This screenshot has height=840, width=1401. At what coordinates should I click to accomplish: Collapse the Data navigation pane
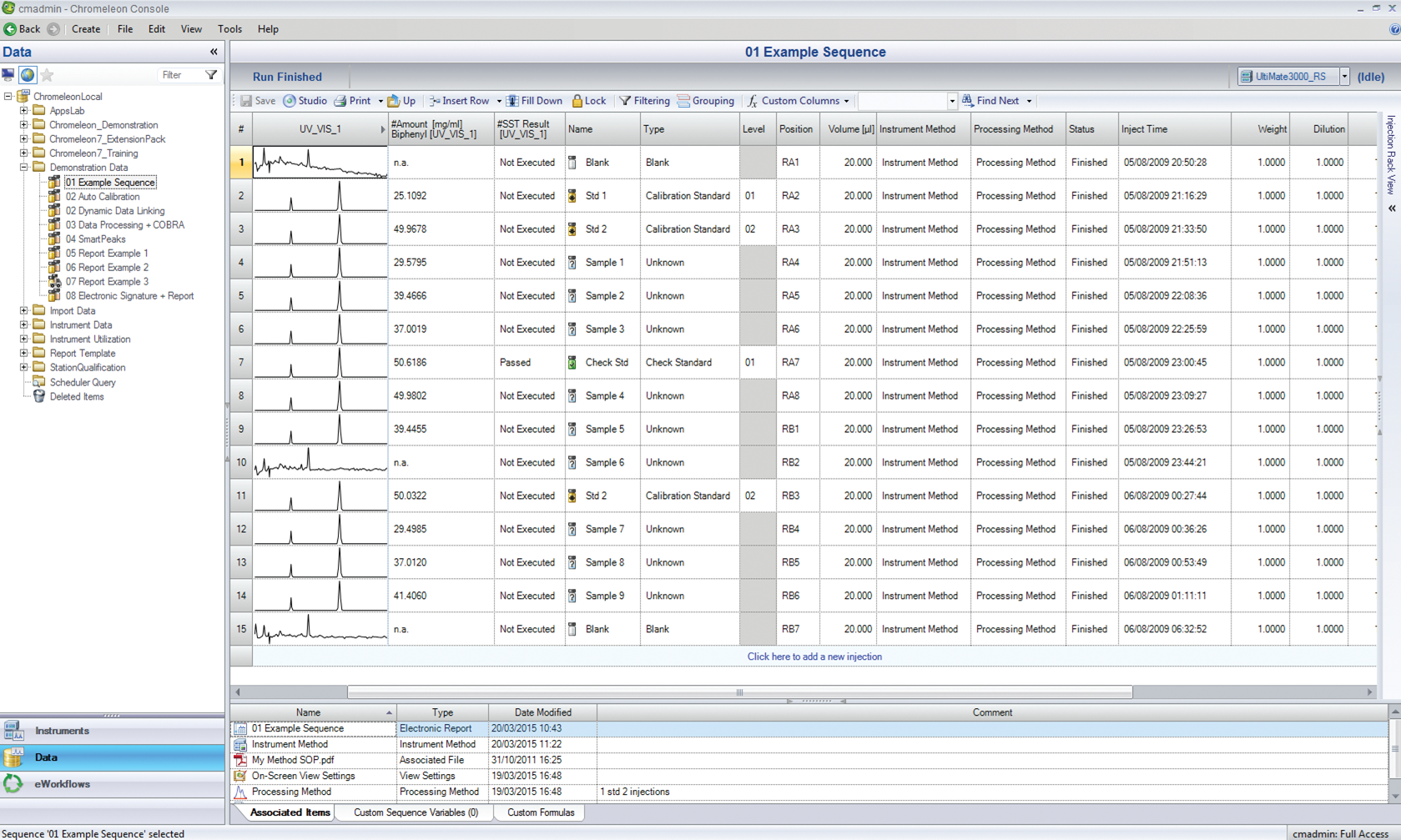point(214,52)
